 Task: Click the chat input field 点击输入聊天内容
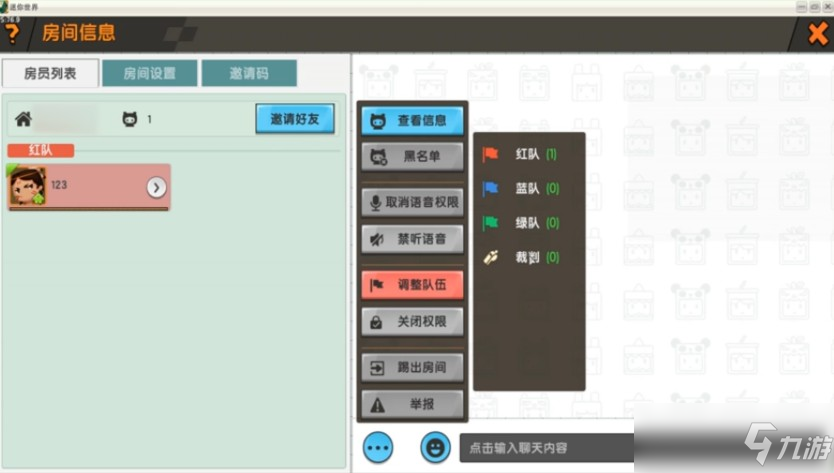(547, 448)
